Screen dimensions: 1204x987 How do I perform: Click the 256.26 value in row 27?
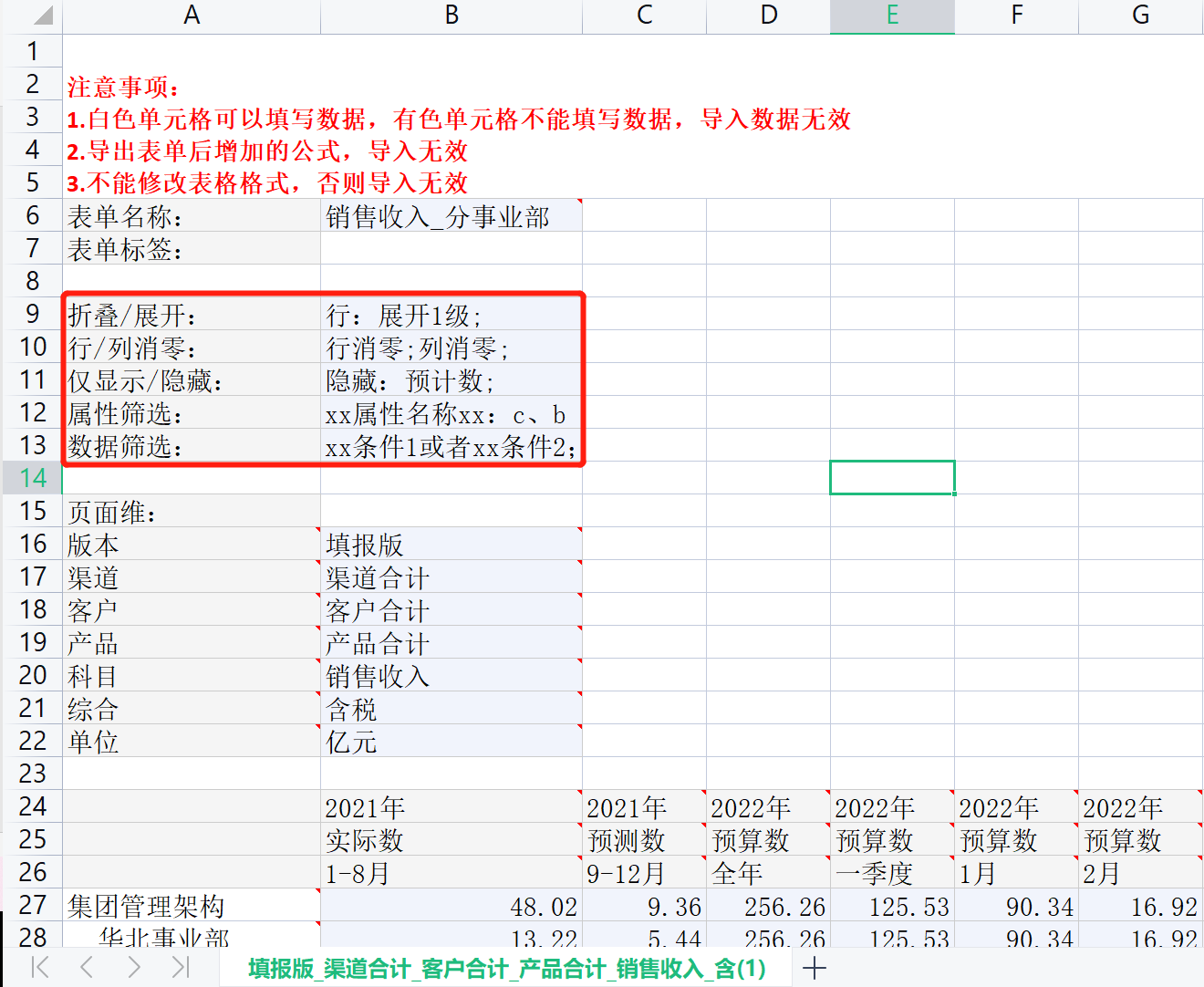click(768, 907)
